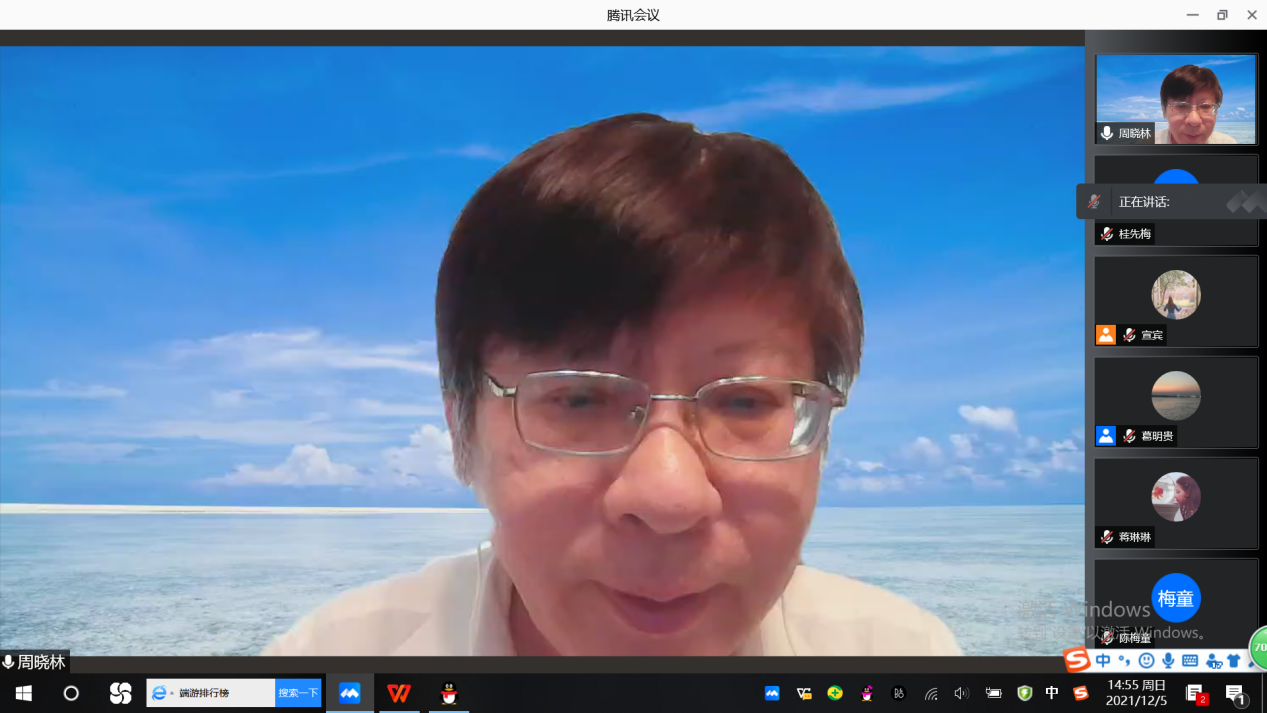Open the Wi-Fi network flyout
Screen dimensions: 1267x713
click(x=931, y=693)
